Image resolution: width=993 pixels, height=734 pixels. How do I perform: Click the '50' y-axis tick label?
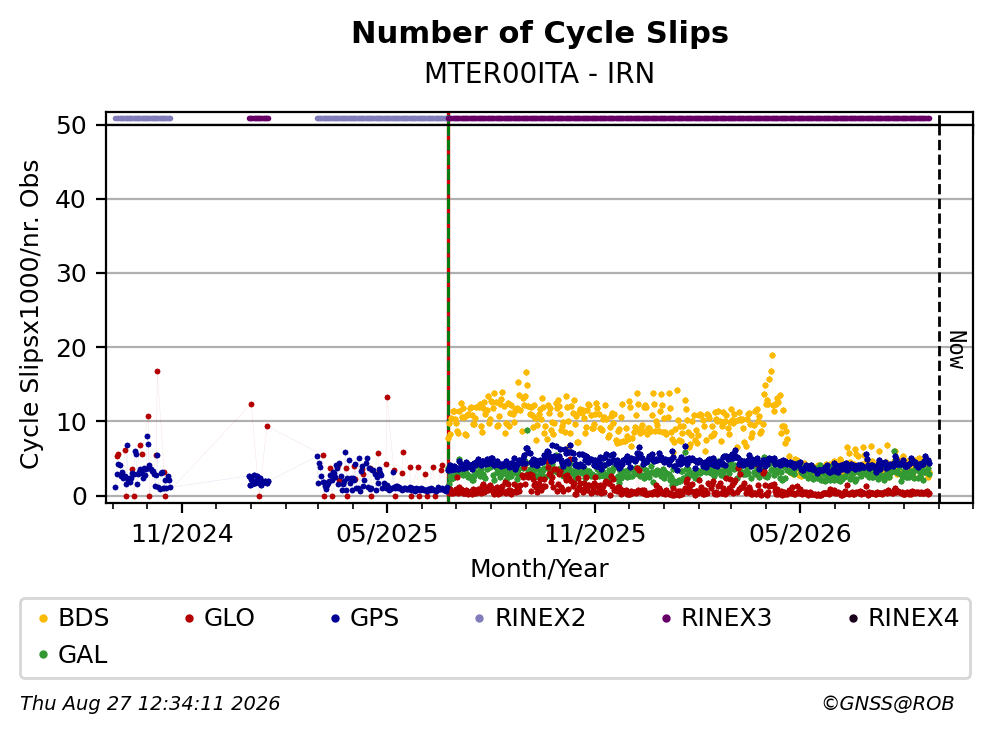71,125
